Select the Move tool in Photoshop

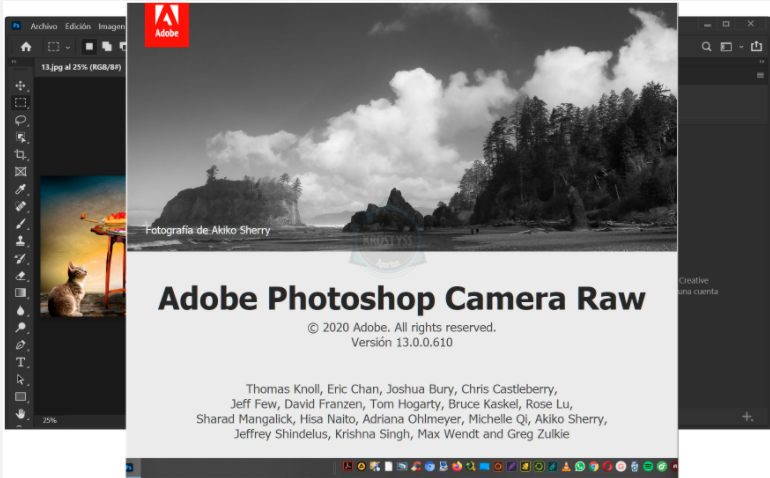pyautogui.click(x=20, y=85)
